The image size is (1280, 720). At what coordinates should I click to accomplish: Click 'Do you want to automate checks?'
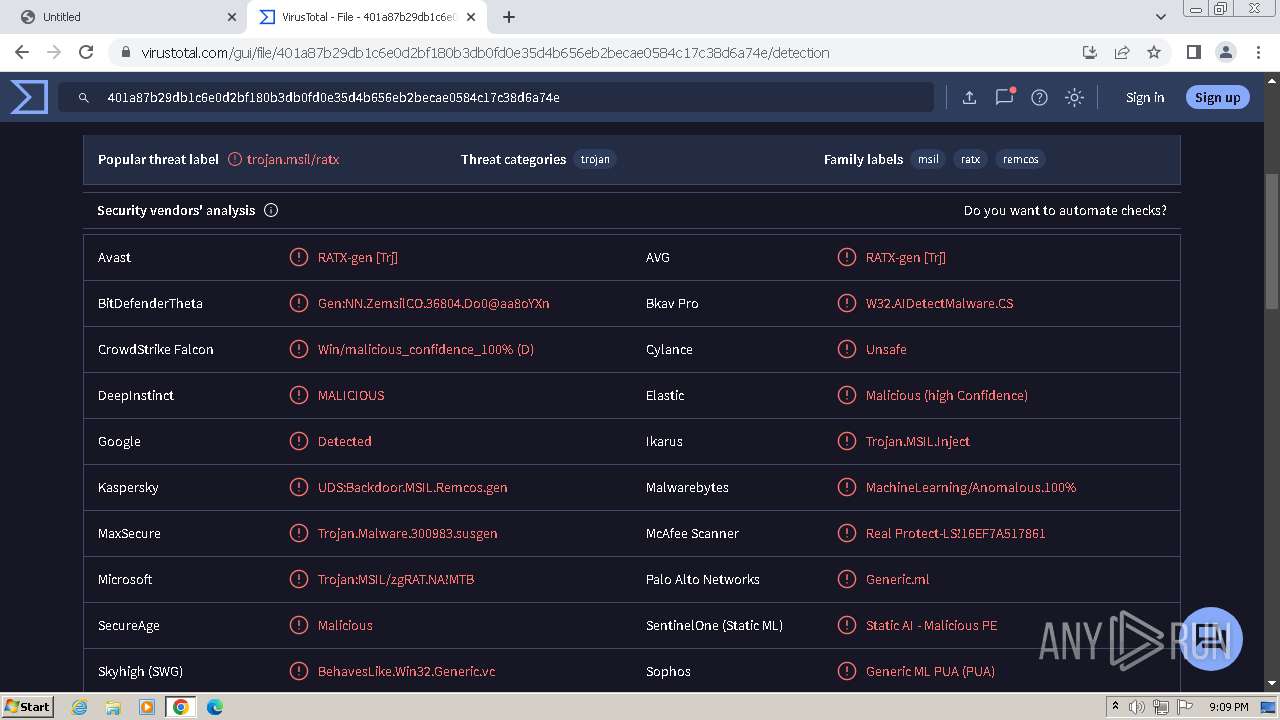pyautogui.click(x=1065, y=210)
